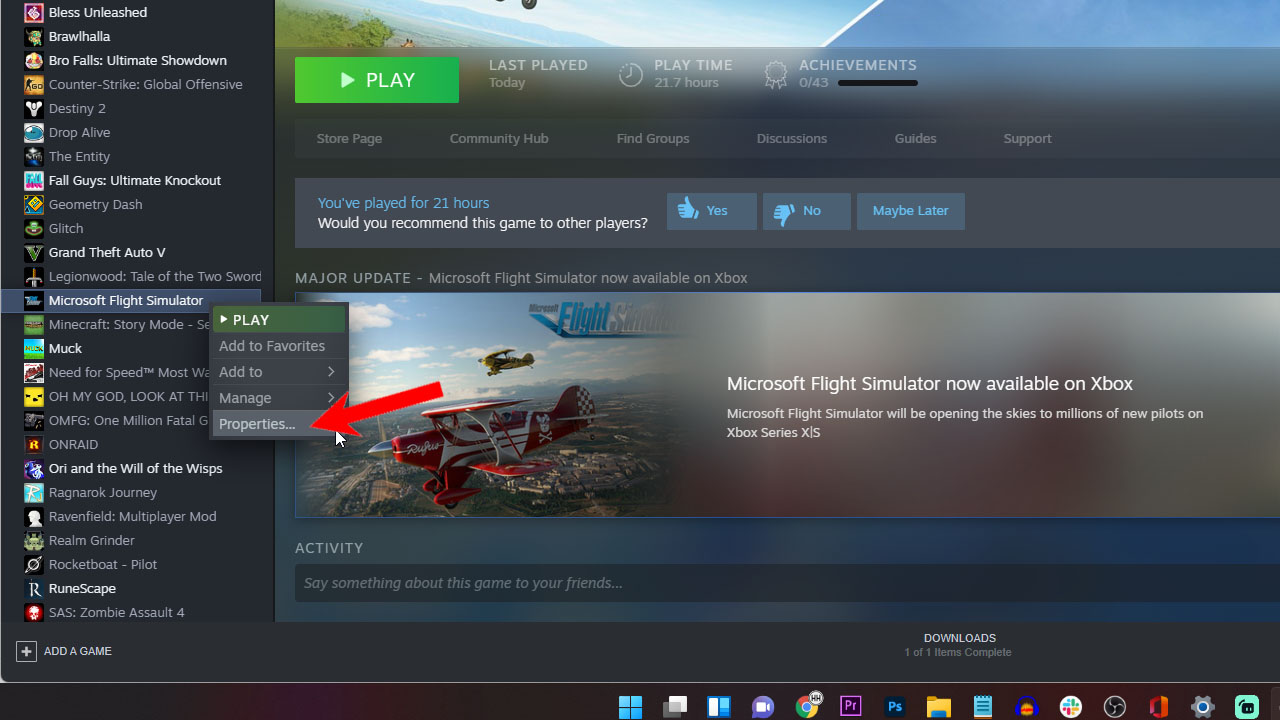Switch to the Community Hub tab
The width and height of the screenshot is (1280, 720).
(x=499, y=138)
